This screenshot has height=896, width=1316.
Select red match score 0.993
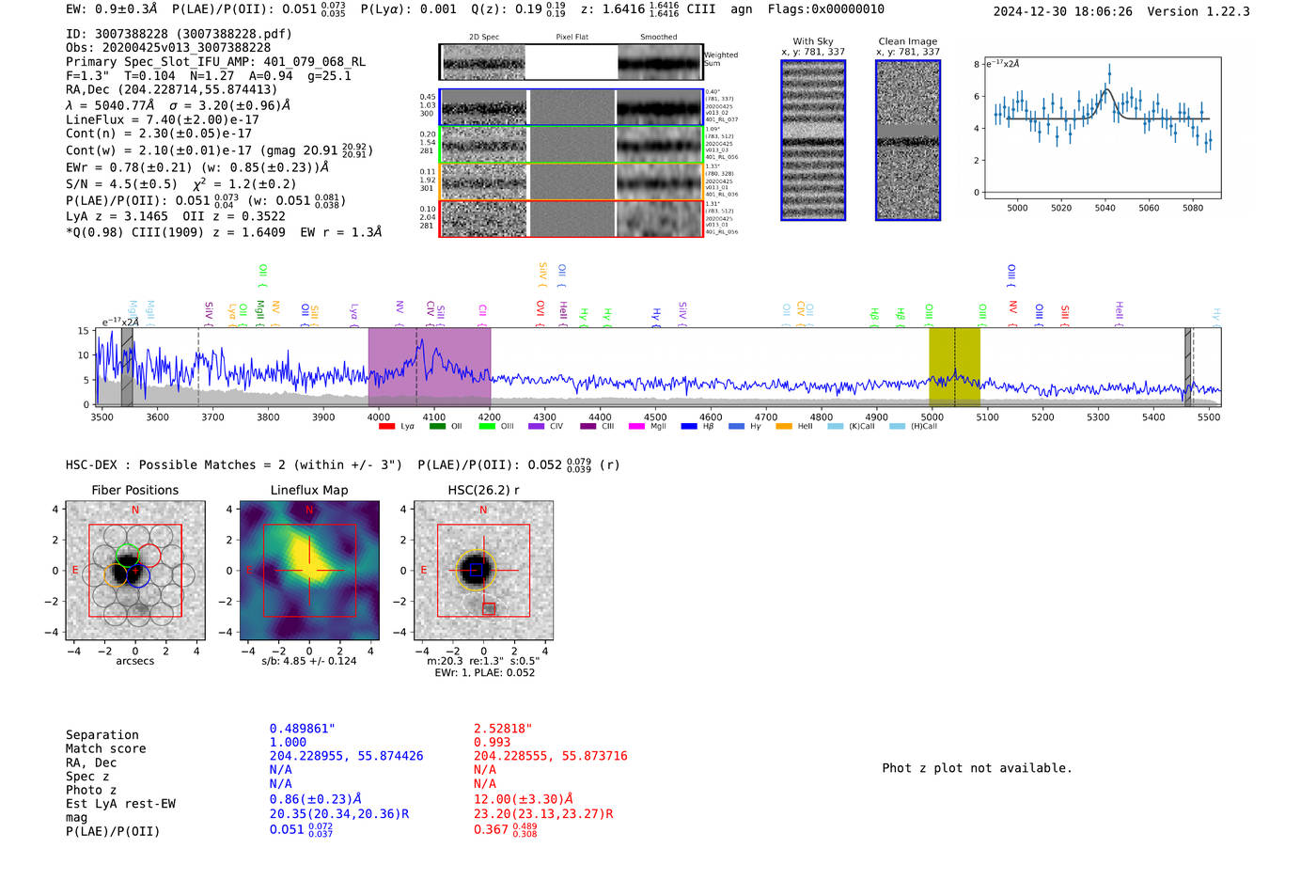point(493,742)
